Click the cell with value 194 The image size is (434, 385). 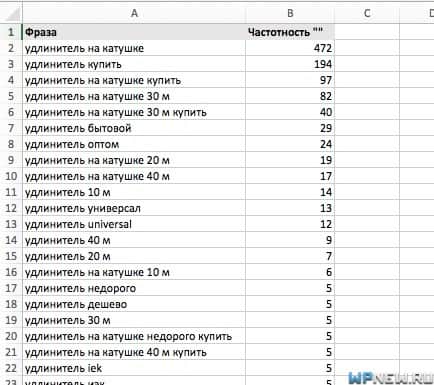point(290,64)
